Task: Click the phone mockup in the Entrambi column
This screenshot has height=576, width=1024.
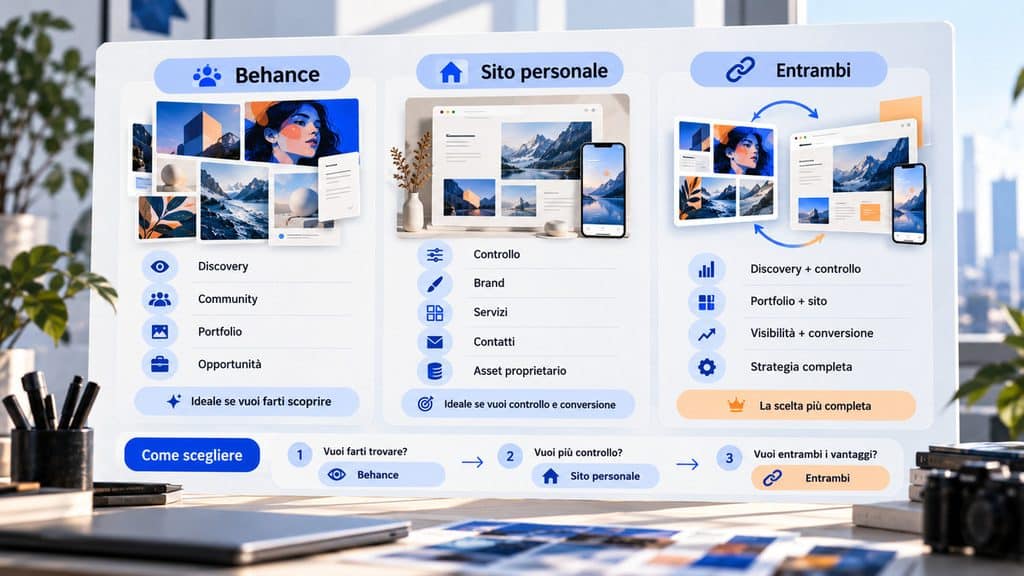Action: (910, 204)
